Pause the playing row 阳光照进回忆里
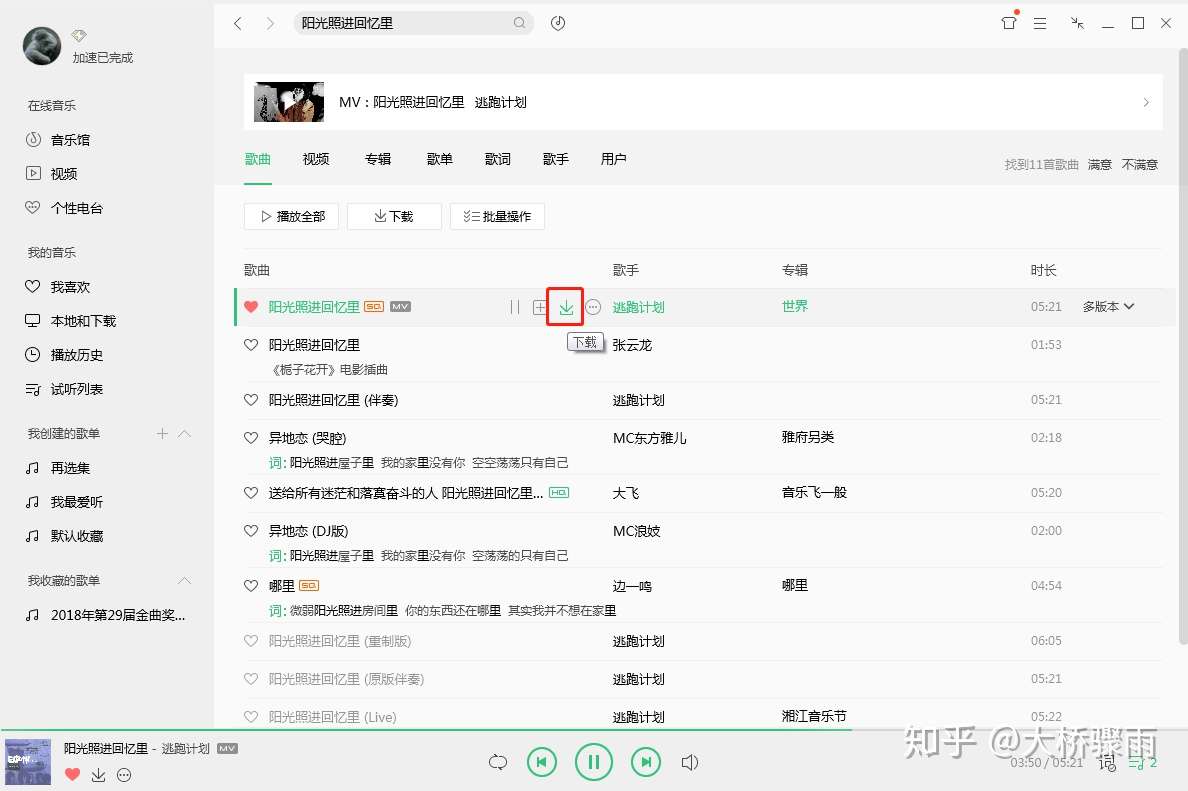Image resolution: width=1188 pixels, height=791 pixels. pyautogui.click(x=515, y=307)
